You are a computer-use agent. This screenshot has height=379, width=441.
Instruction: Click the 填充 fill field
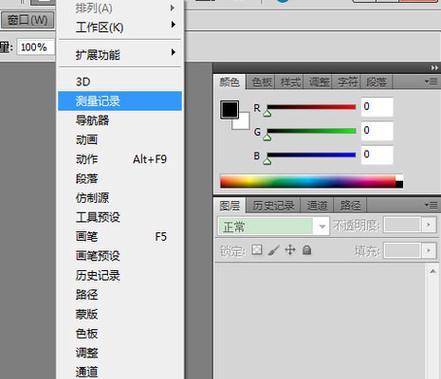pyautogui.click(x=402, y=250)
